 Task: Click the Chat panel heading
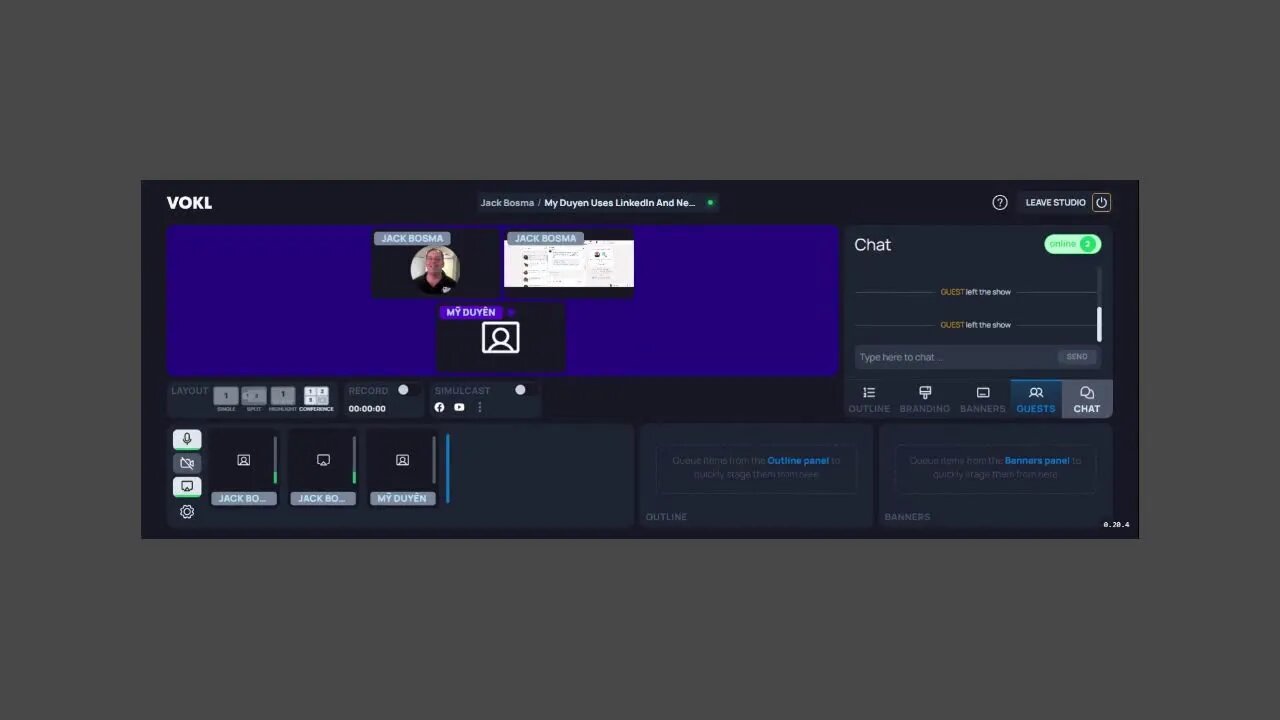click(x=872, y=245)
